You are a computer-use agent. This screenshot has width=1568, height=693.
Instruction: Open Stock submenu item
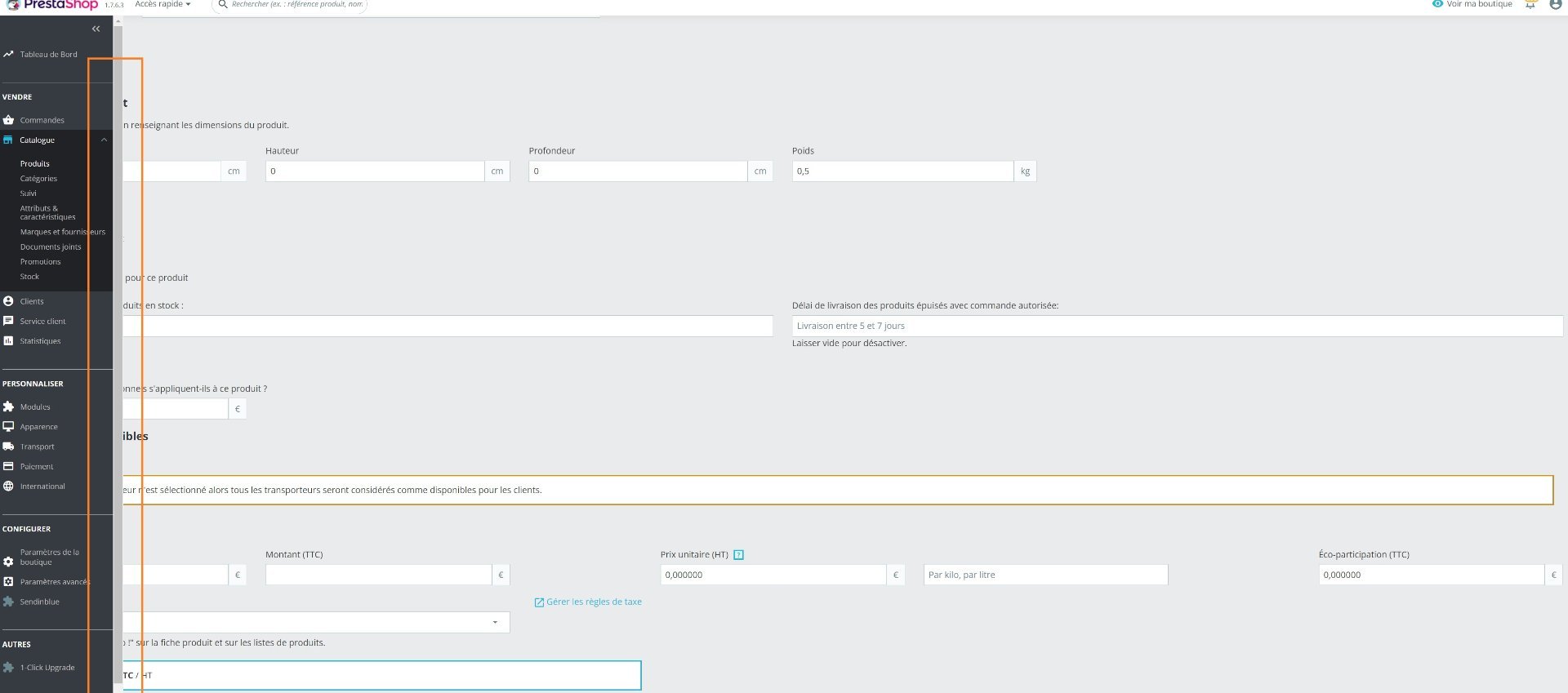tap(29, 277)
